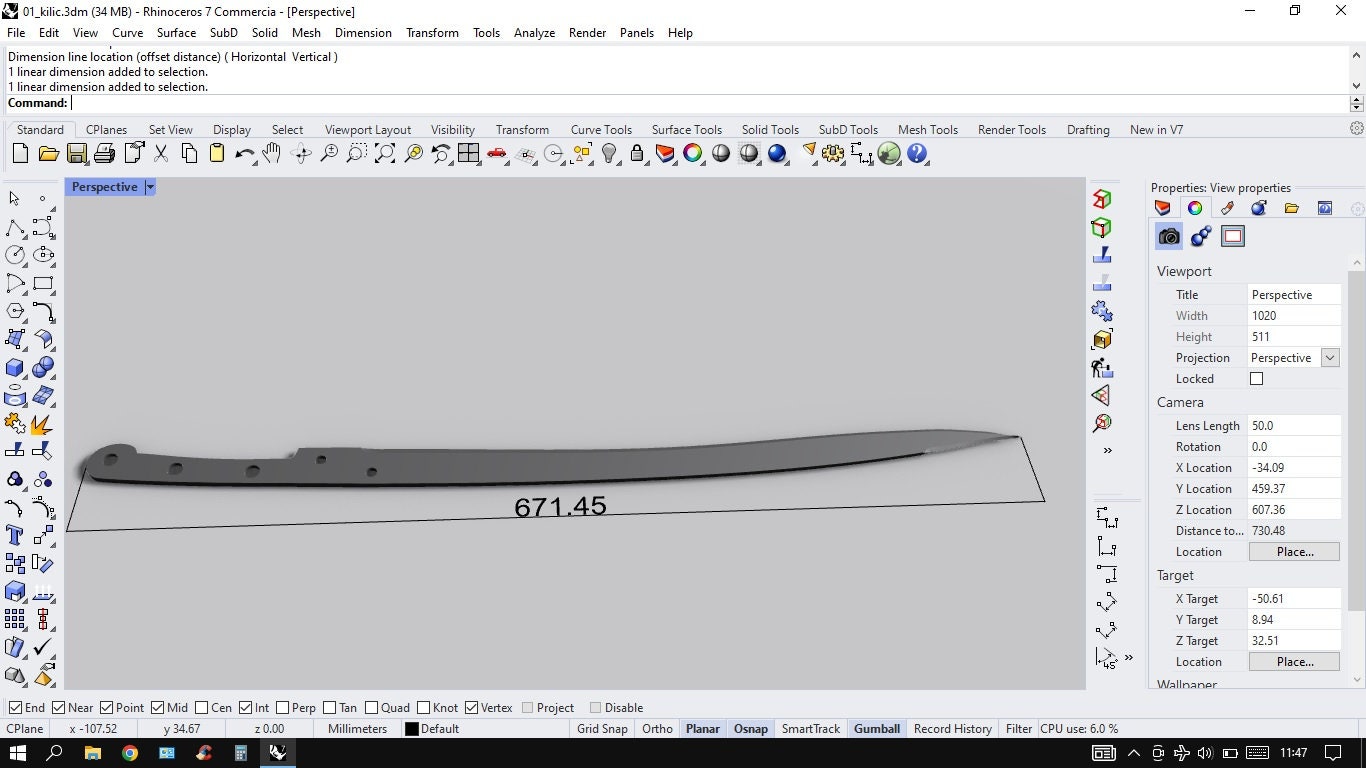Expand the hidden sidebar tools chevron
1366x768 pixels.
(1107, 450)
